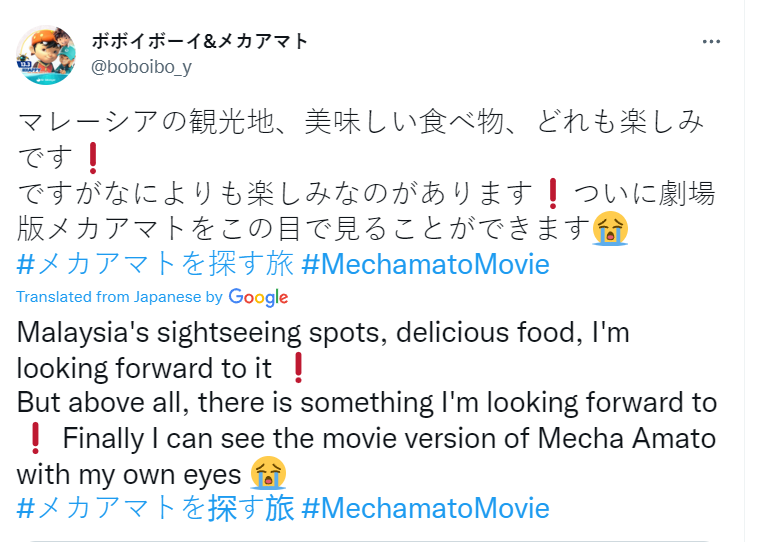Viewport: 761px width, 542px height.
Task: Click the translated line "Malaysia's sightseeing spots"
Action: point(322,332)
